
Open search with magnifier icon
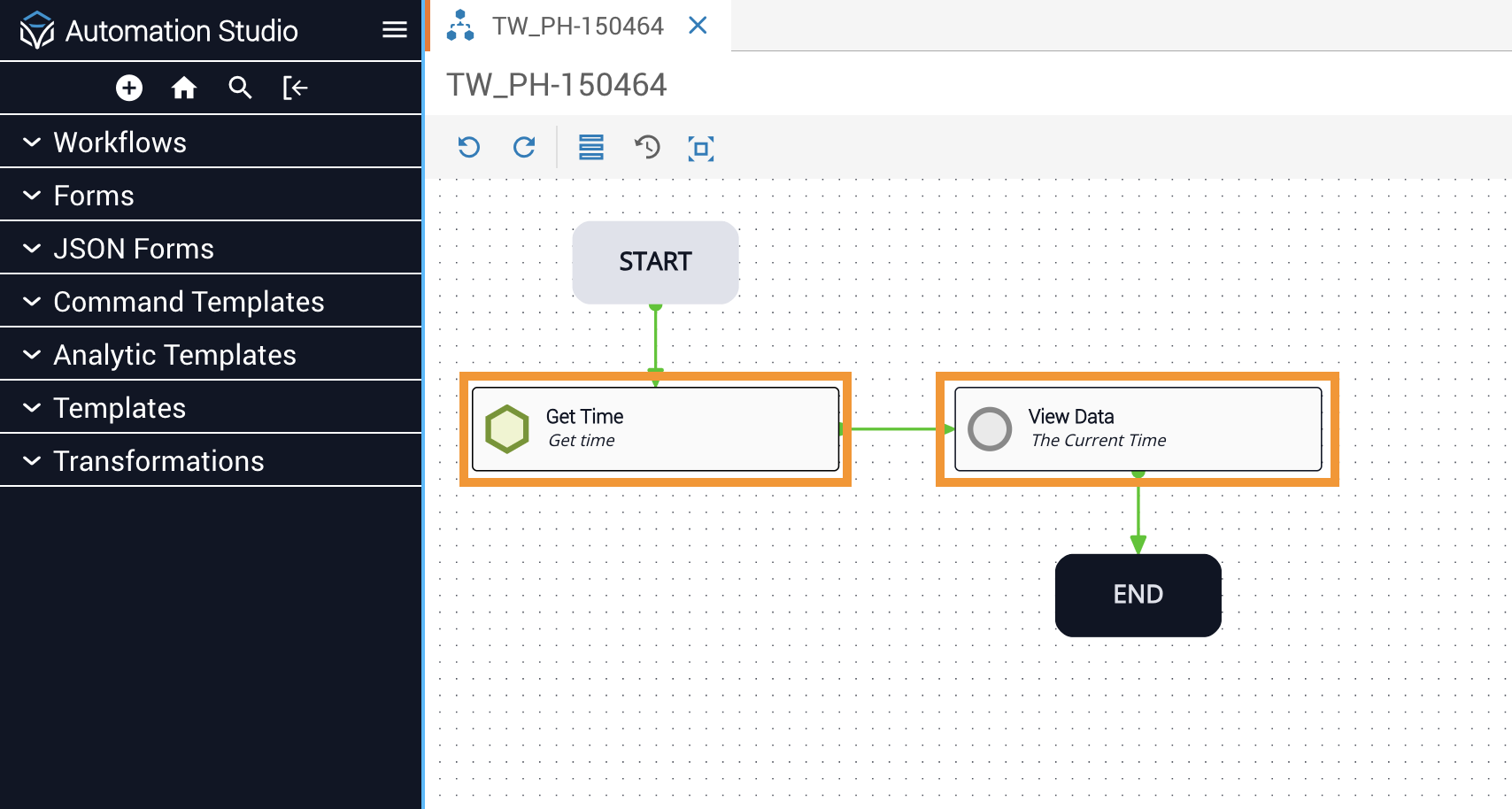coord(240,88)
